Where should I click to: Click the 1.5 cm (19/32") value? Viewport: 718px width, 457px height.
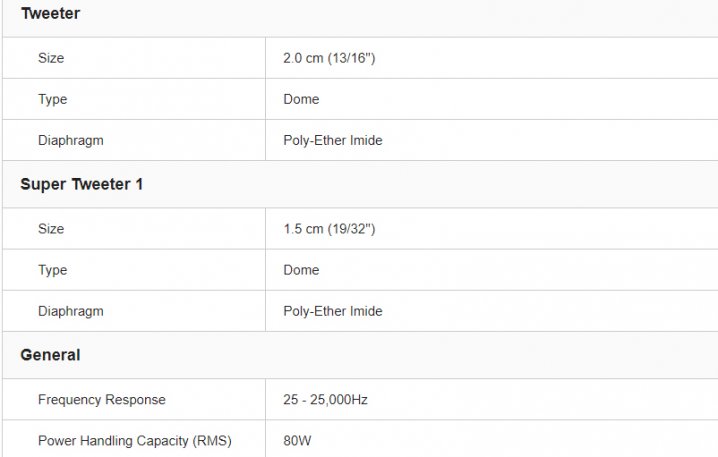(x=329, y=229)
